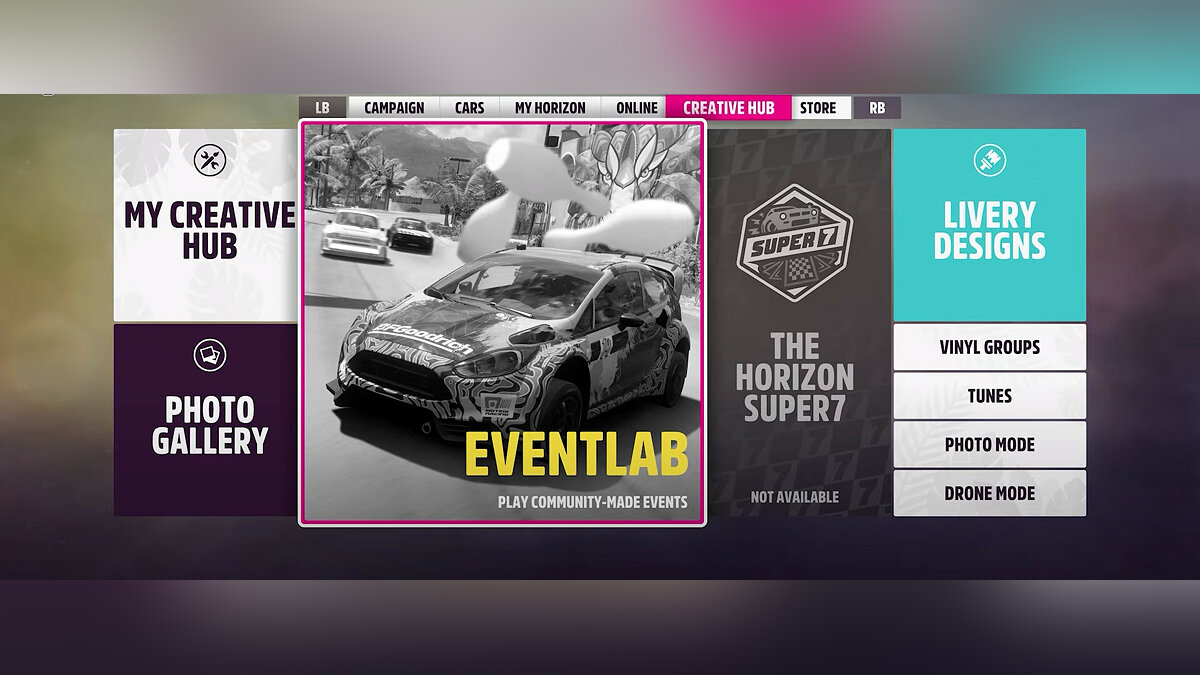Launch Photo Mode
Screen dimensions: 1200x675
click(x=989, y=444)
